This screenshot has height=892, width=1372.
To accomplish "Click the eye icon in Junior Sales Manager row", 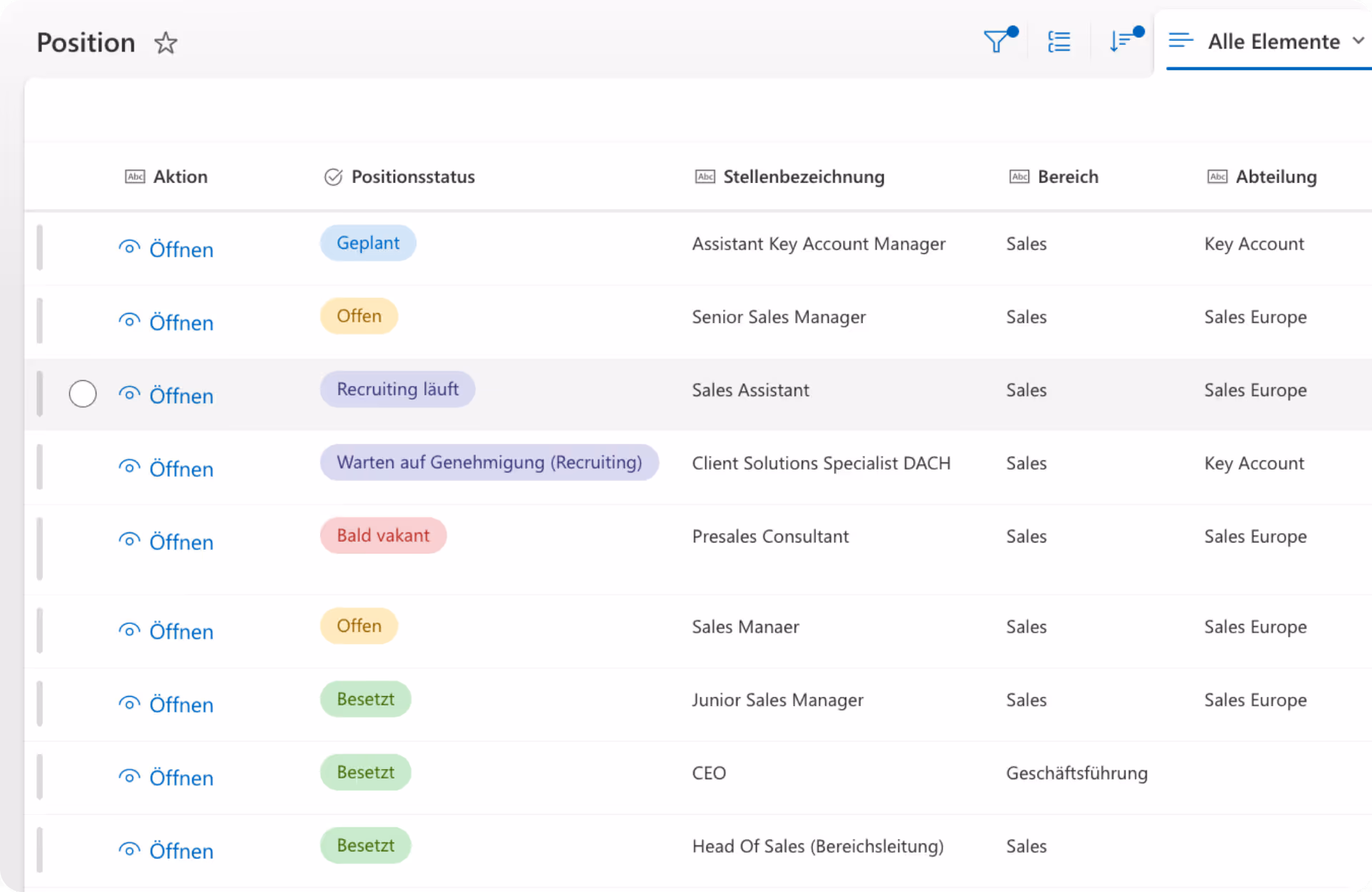I will (x=129, y=703).
